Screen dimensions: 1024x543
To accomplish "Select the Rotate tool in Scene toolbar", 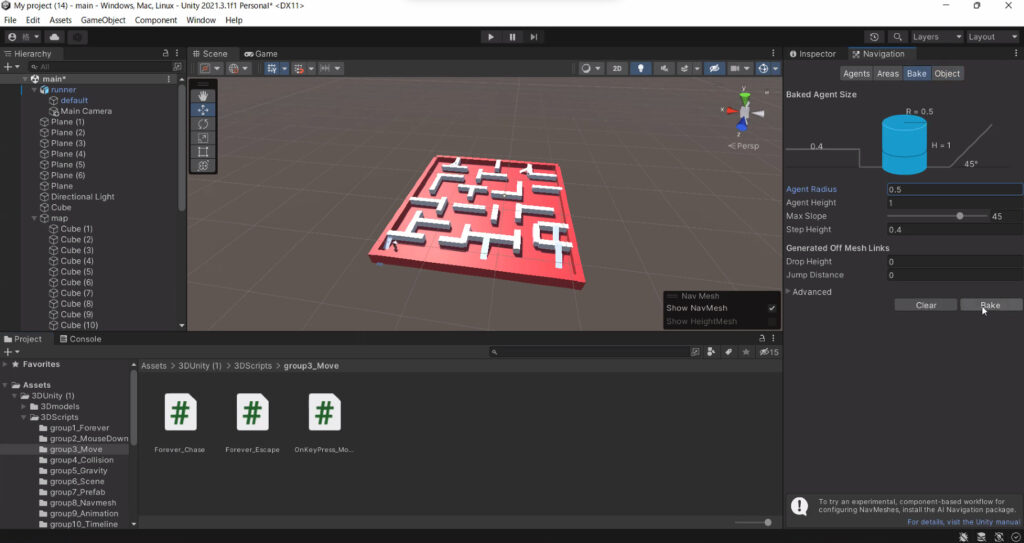I will click(203, 124).
